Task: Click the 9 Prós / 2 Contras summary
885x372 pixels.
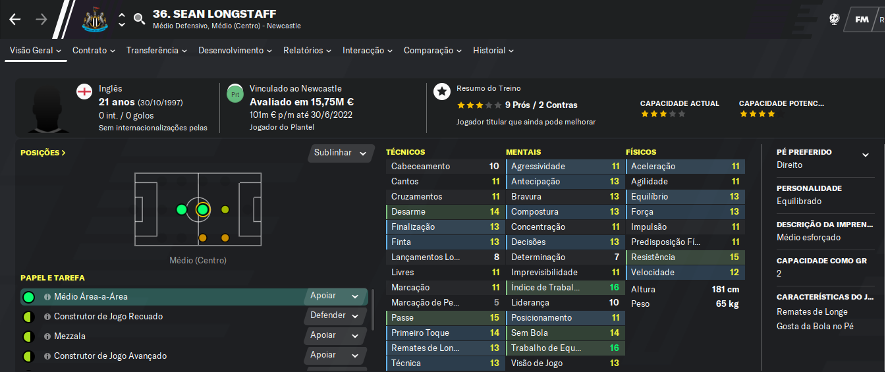Action: 541,105
